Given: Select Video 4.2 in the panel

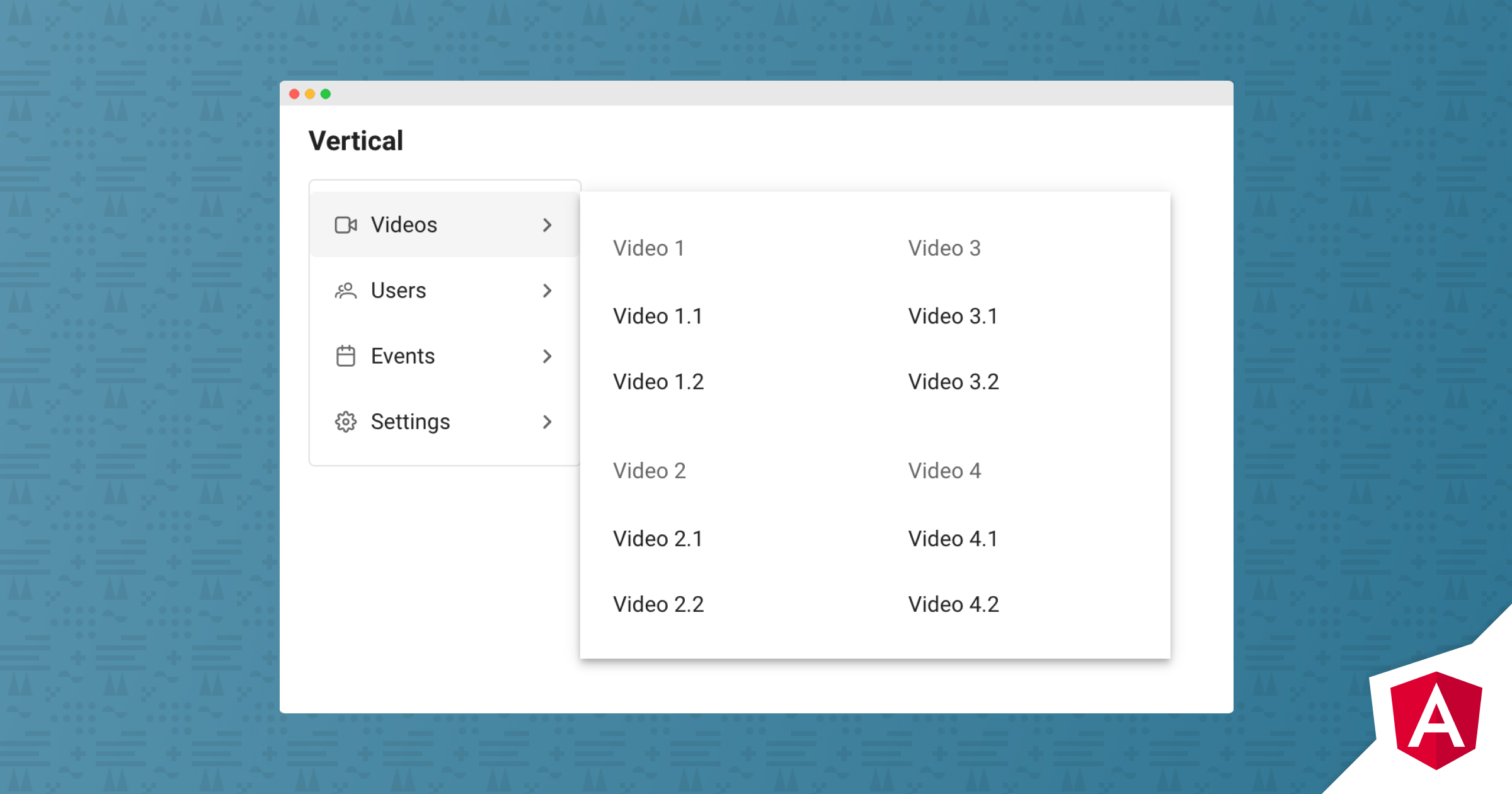Looking at the screenshot, I should click(953, 604).
